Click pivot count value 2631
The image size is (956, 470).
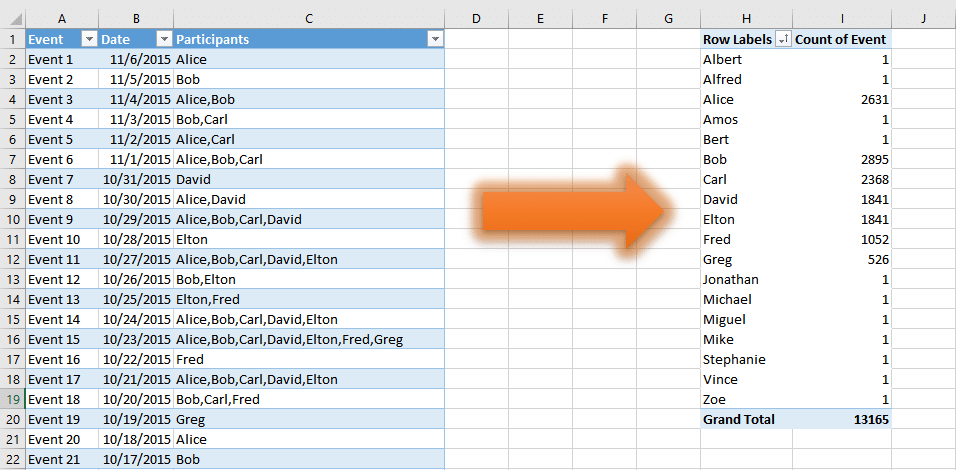pos(842,99)
